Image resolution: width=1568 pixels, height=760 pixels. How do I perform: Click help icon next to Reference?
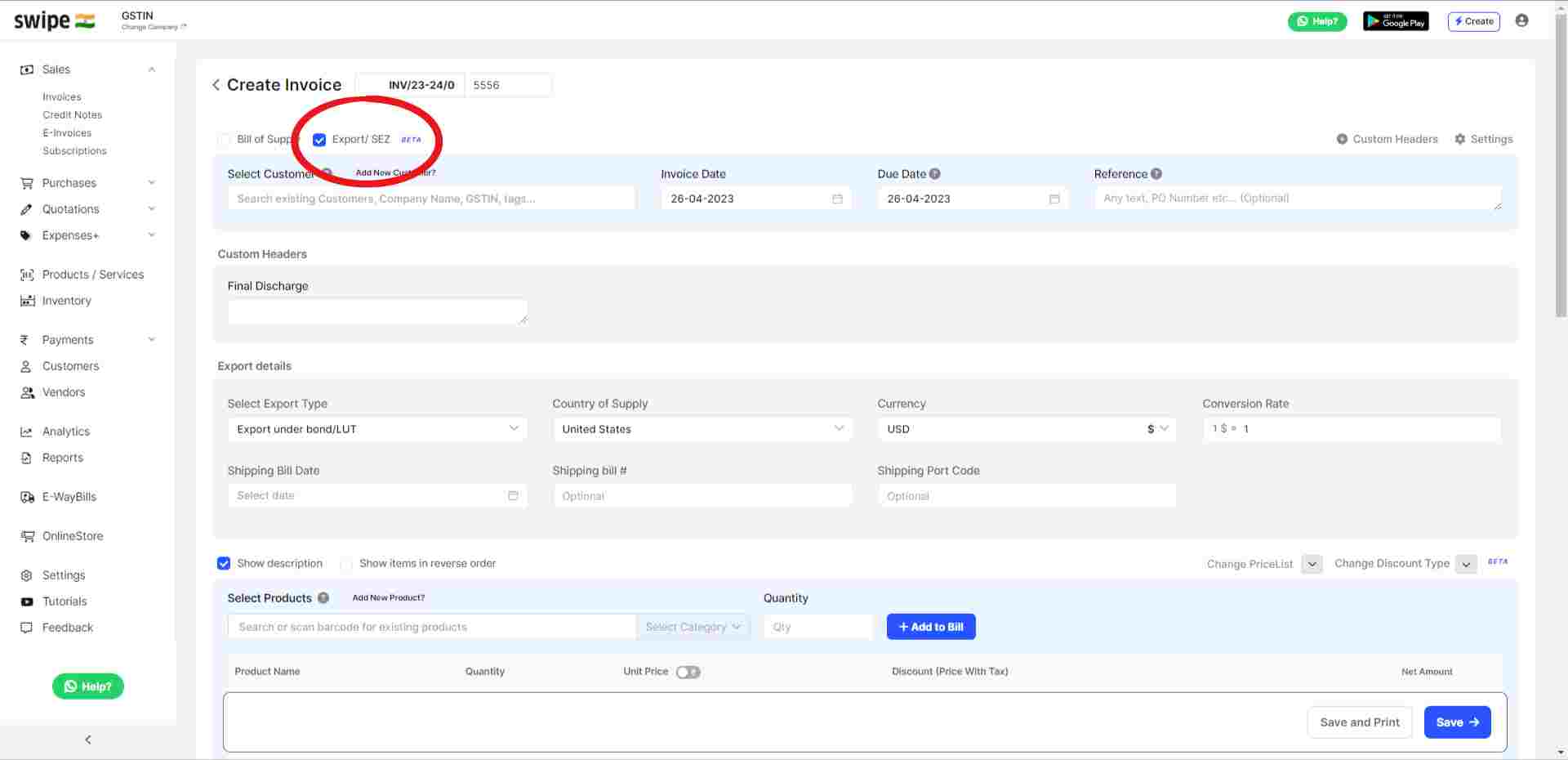click(x=1156, y=174)
